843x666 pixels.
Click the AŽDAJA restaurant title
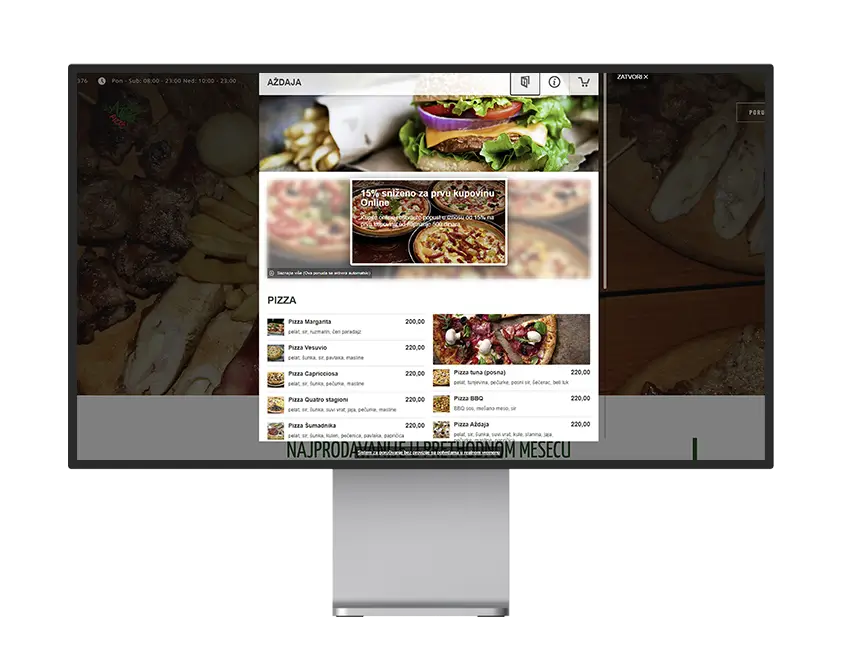click(284, 82)
